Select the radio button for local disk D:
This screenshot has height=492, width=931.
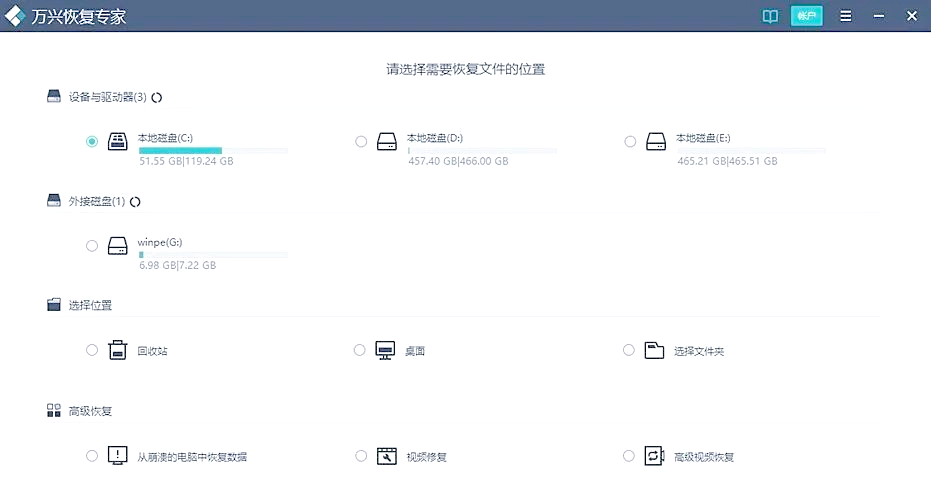(x=361, y=142)
